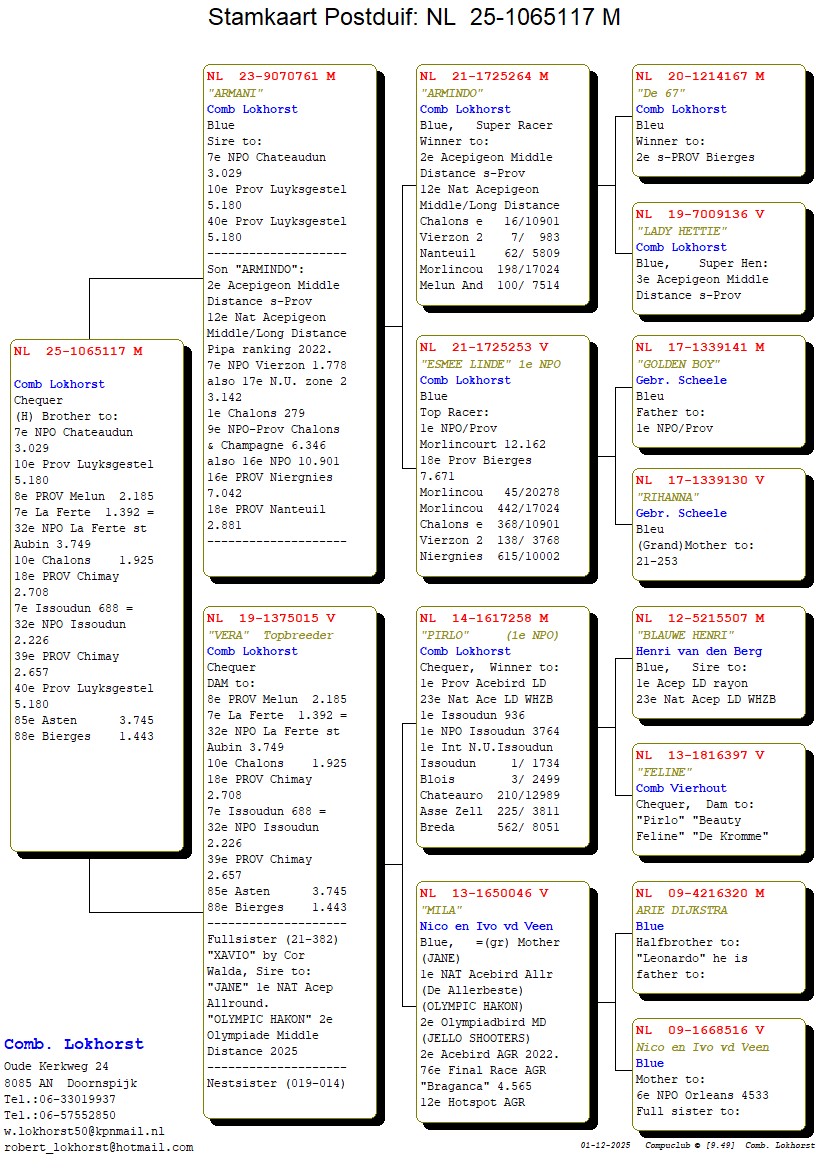Open the "ARMINDO" pedigree box name
The image size is (816, 1172).
click(x=452, y=93)
